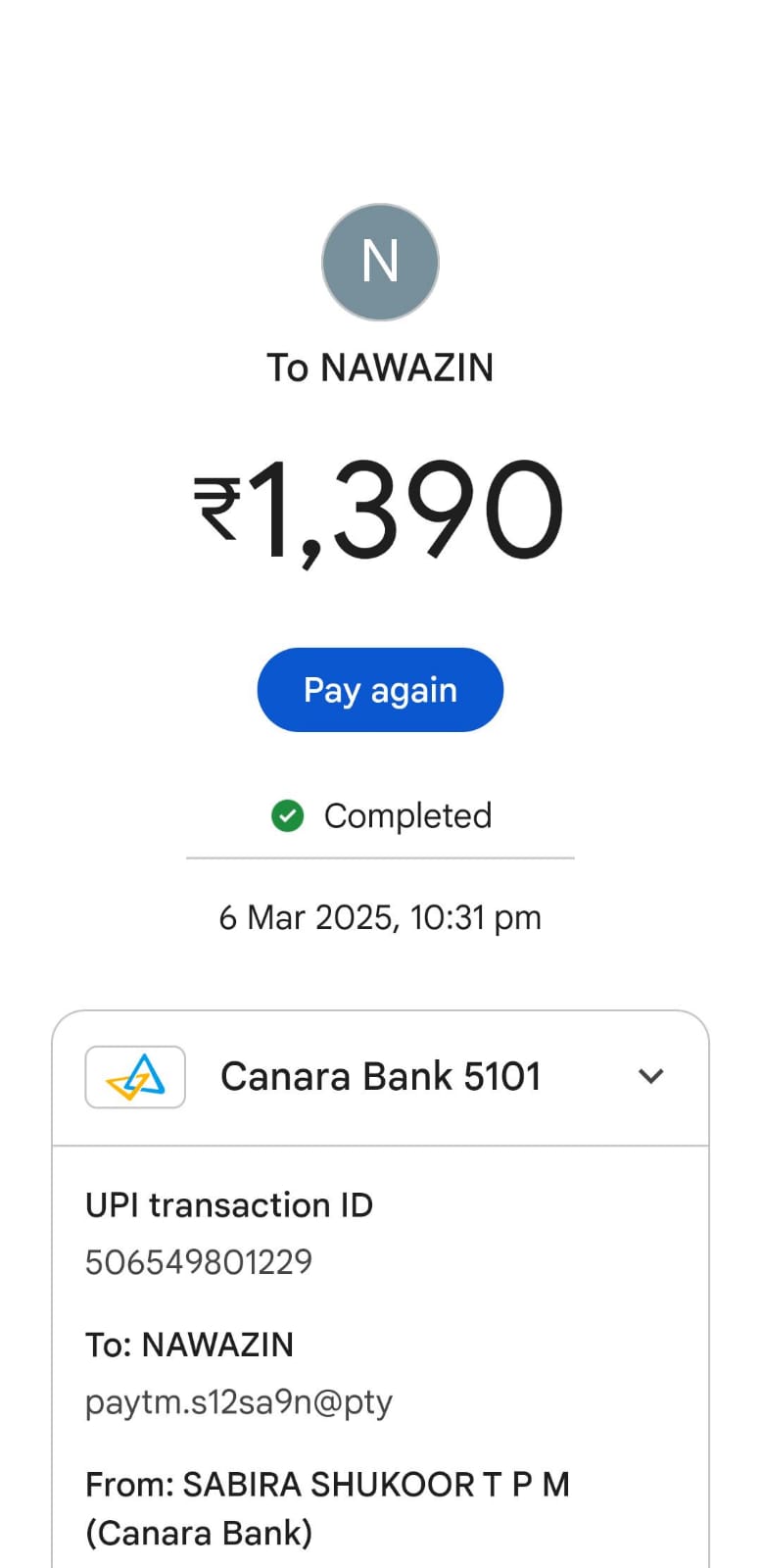Screen dimensions: 761x1568
Task: Tap the letter N inside the avatar
Action: tap(380, 262)
